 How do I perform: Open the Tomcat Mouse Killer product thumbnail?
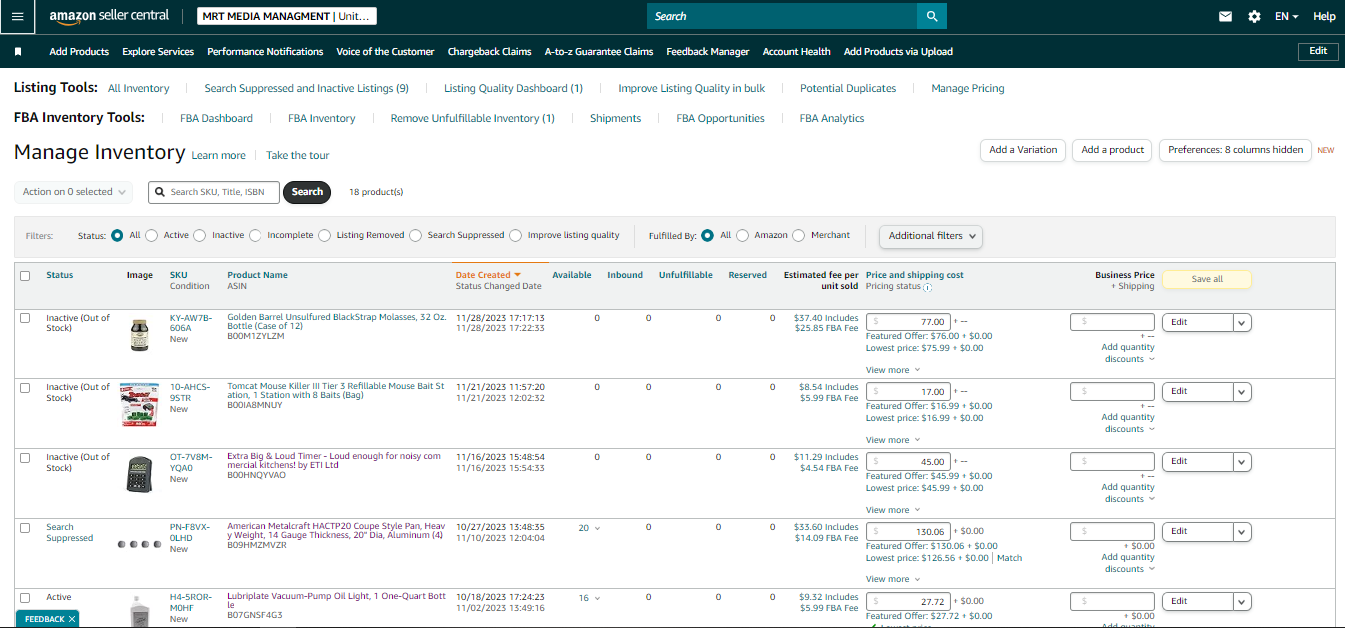tap(139, 404)
